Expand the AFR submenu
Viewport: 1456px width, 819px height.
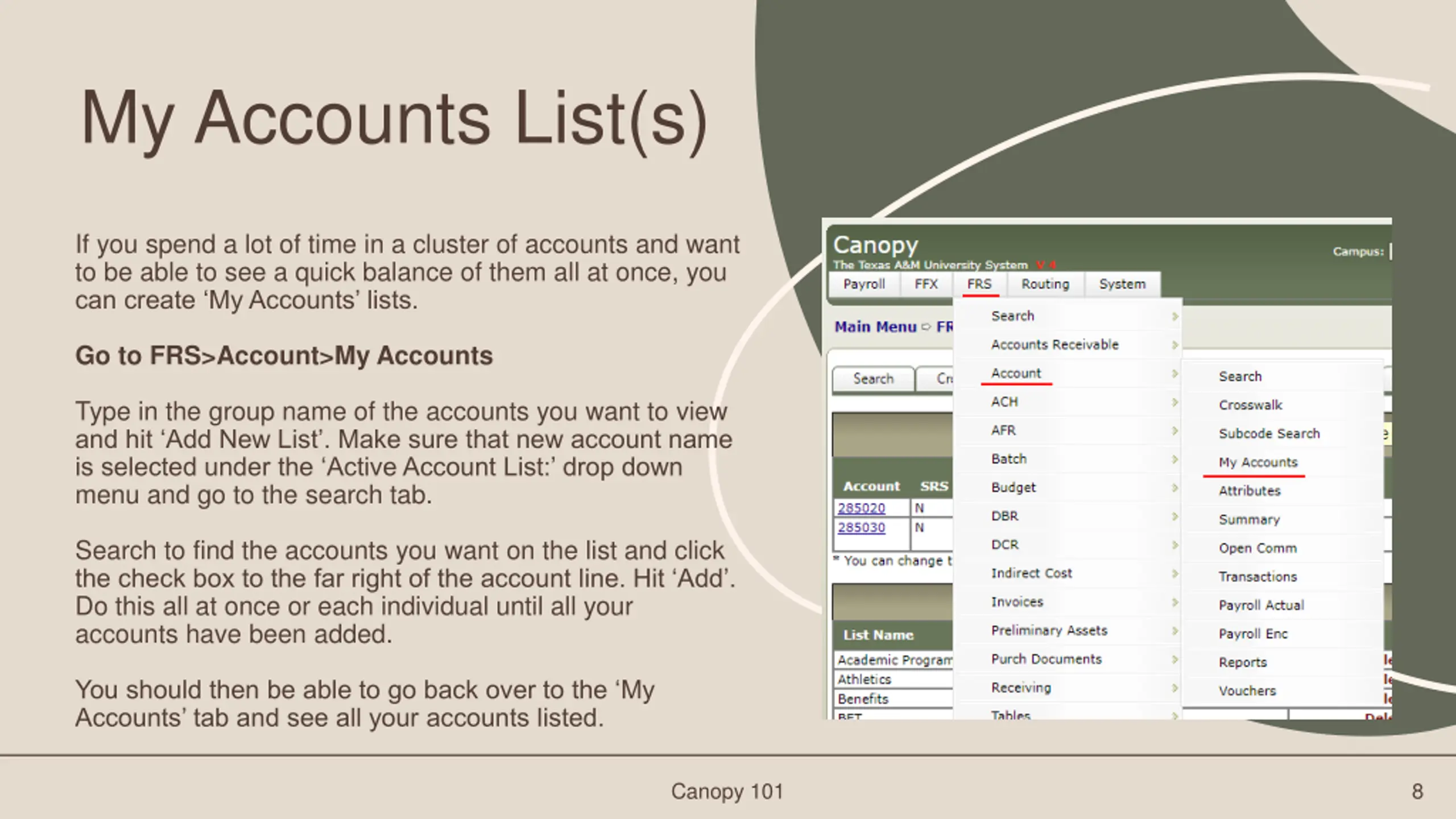(x=1068, y=431)
